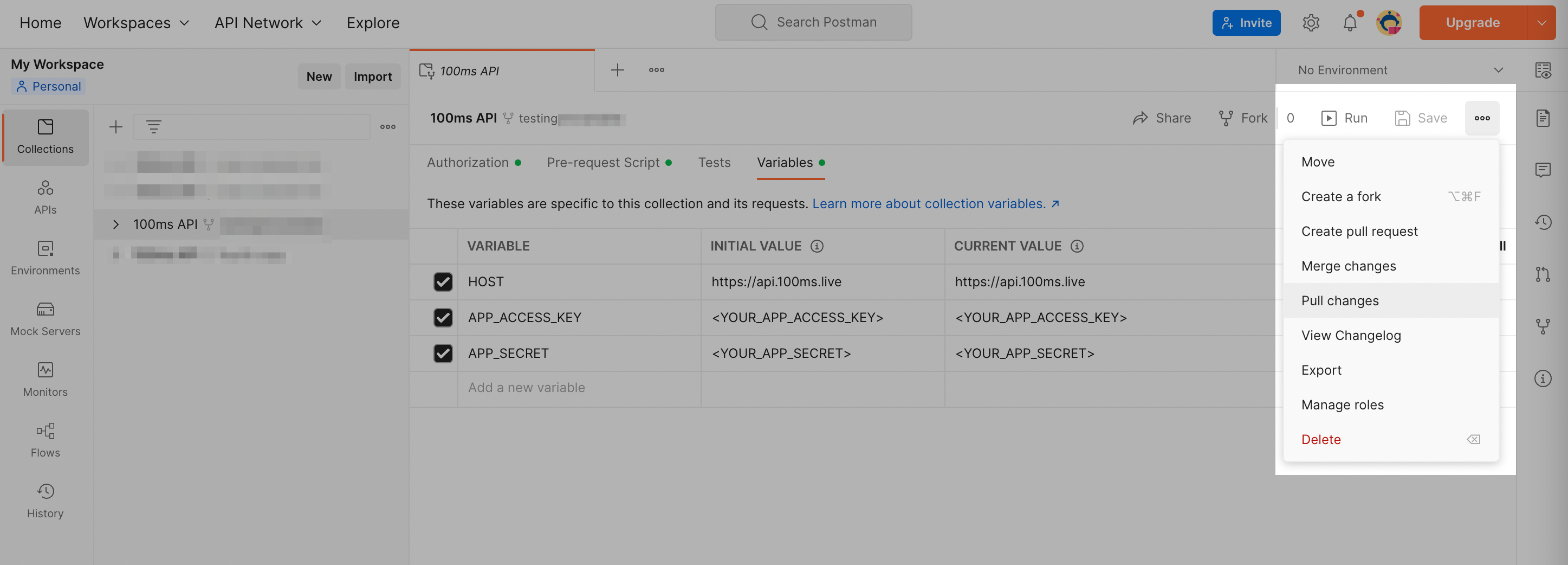
Task: Uncheck the HOST variable checkbox
Action: [x=443, y=282]
